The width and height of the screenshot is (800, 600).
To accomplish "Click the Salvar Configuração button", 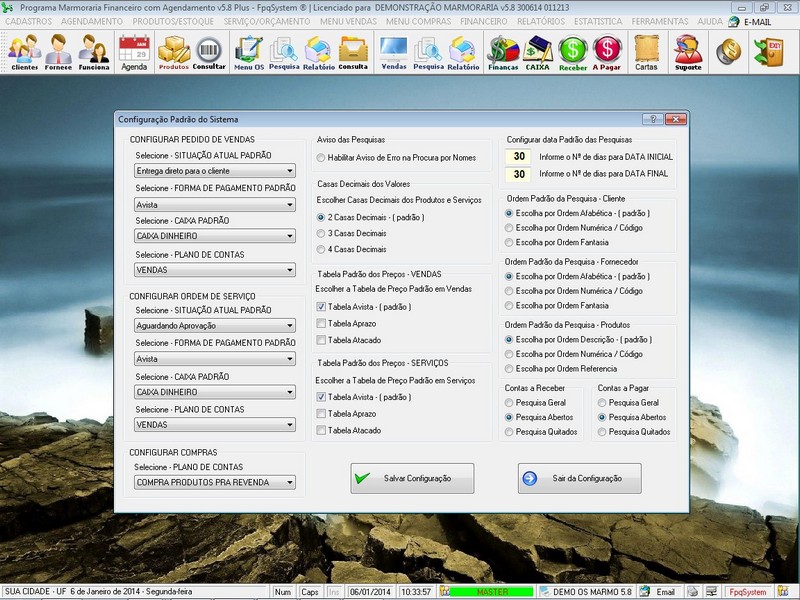I will 412,478.
